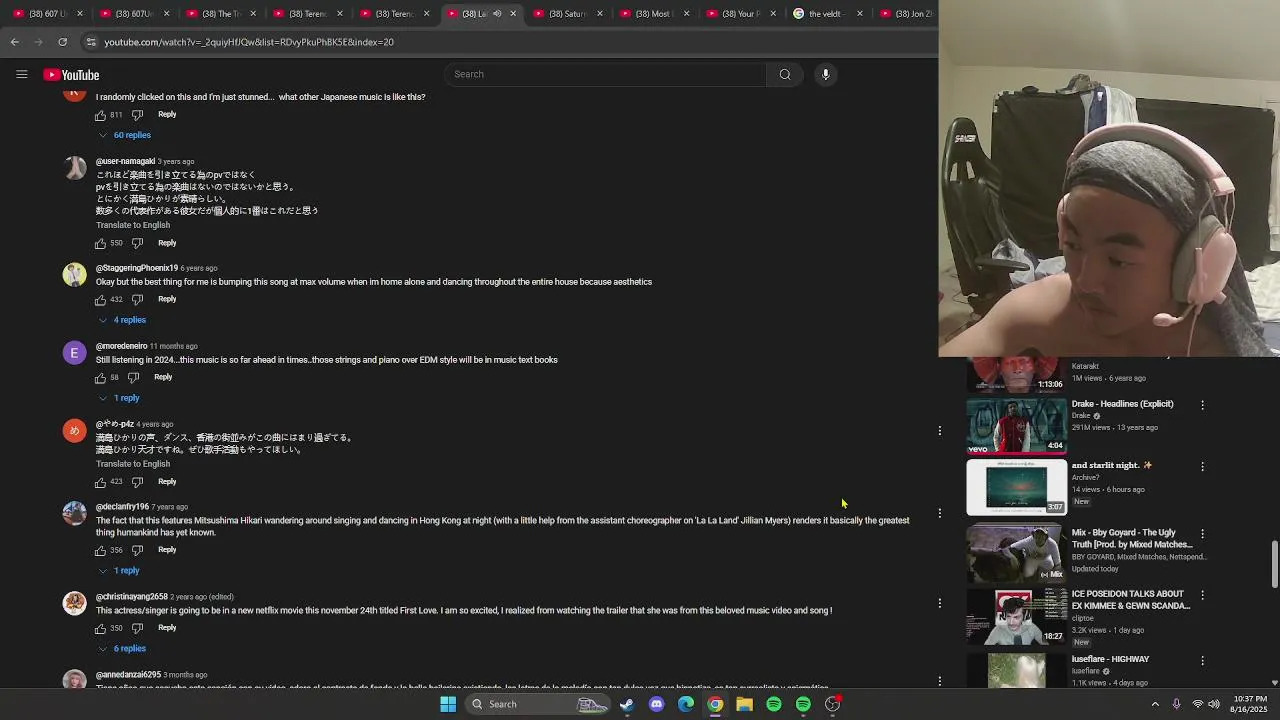The height and width of the screenshot is (720, 1280).
Task: Go back to previous page
Action: click(x=14, y=42)
